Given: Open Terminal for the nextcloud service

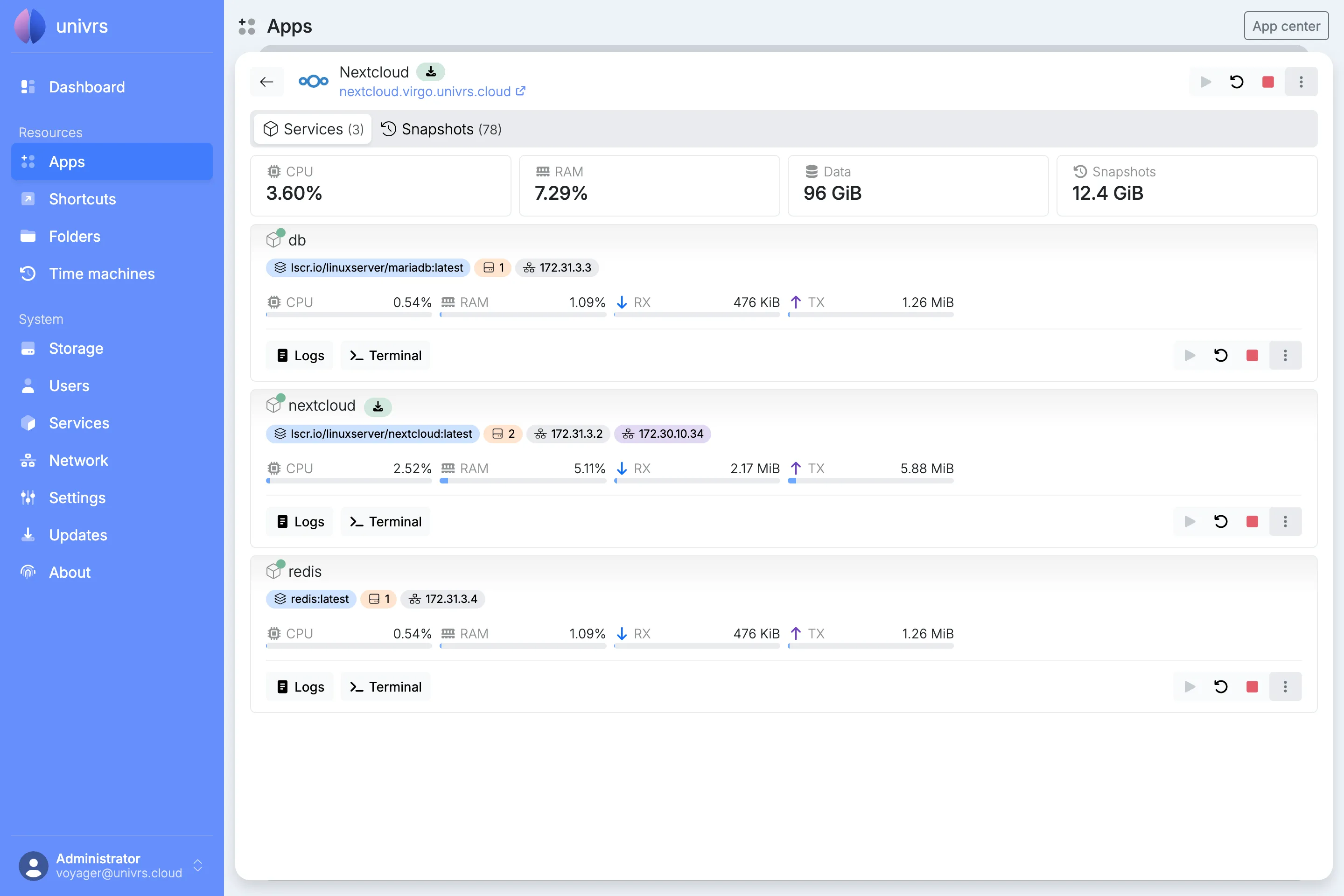Looking at the screenshot, I should (386, 522).
